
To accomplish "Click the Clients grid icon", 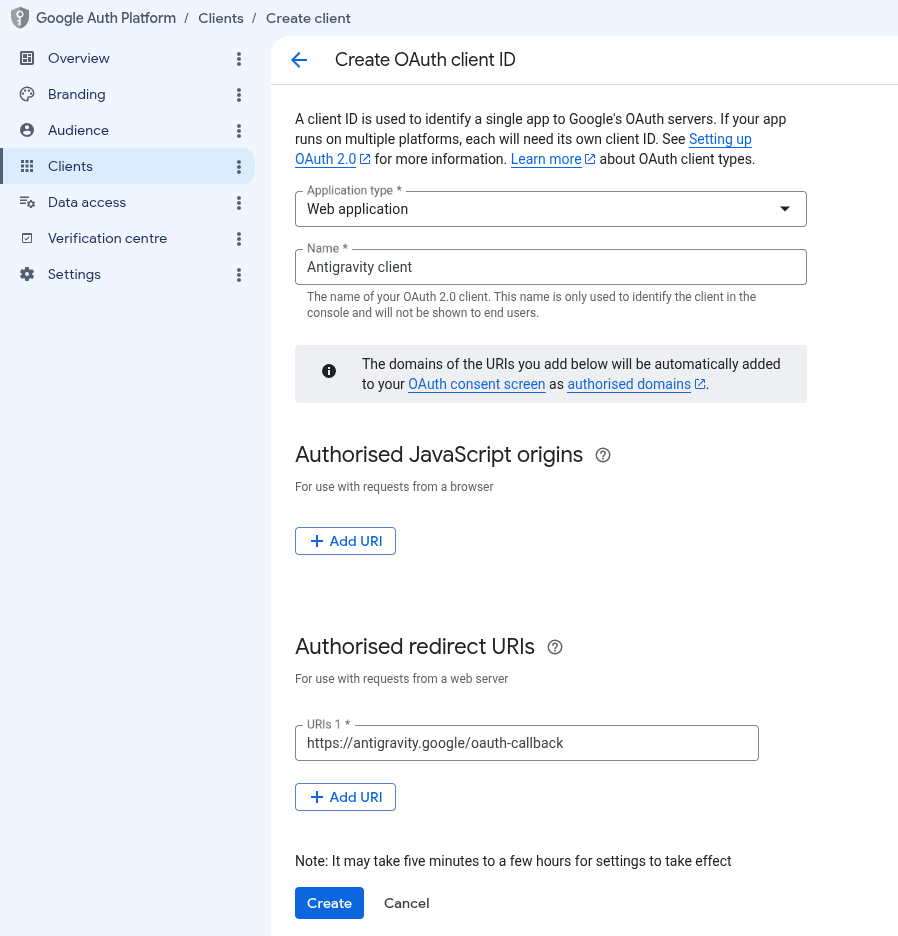I will [27, 166].
